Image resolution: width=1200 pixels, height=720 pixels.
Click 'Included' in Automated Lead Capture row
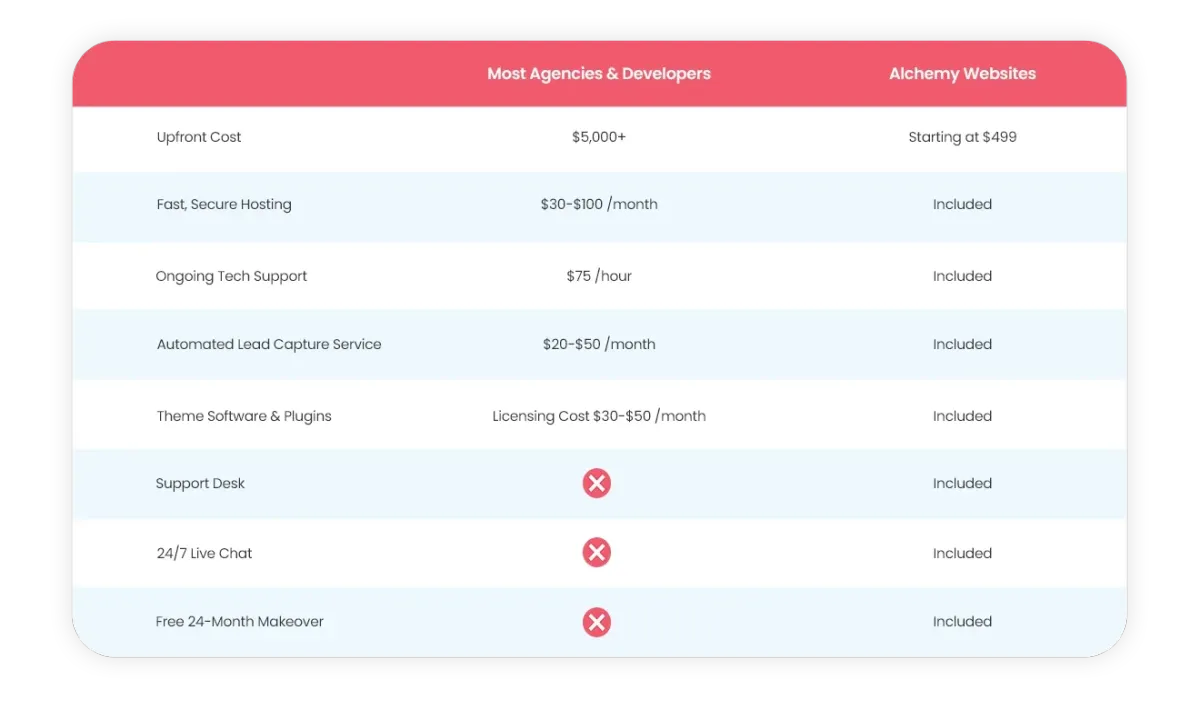pos(962,344)
